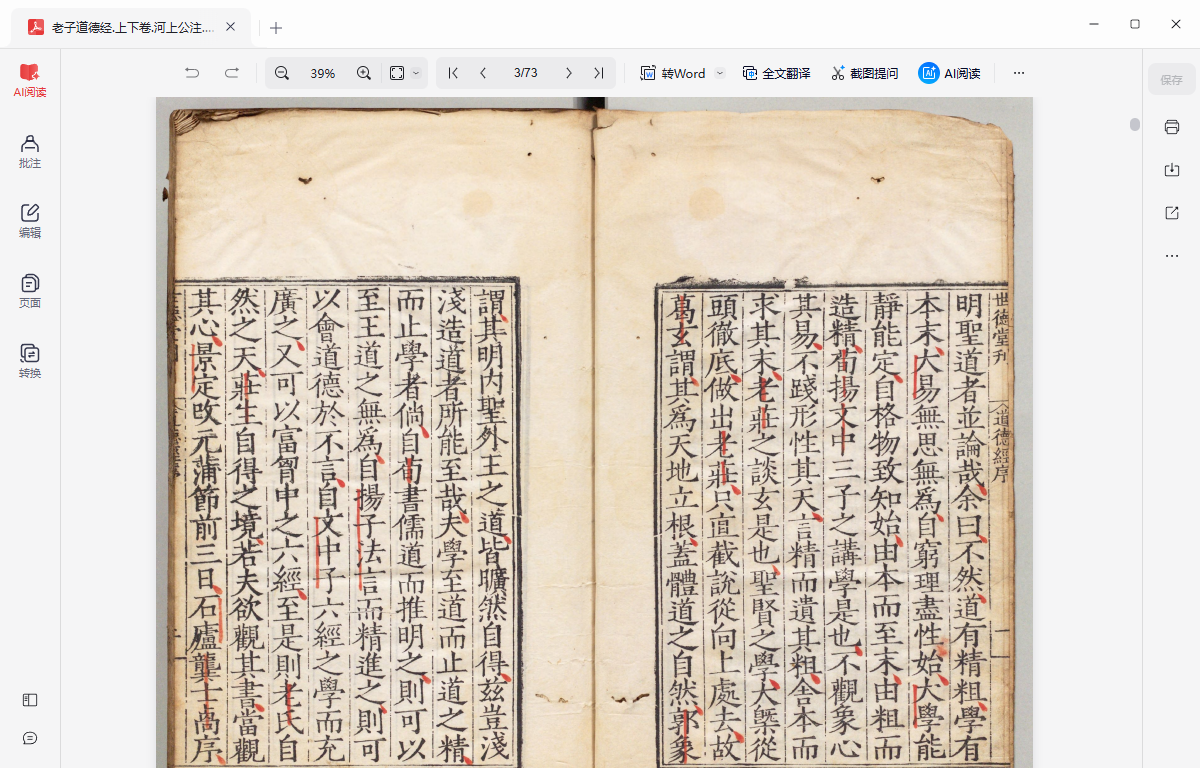1200x768 pixels.
Task: Click the zoom percentage 39% field
Action: 323,73
